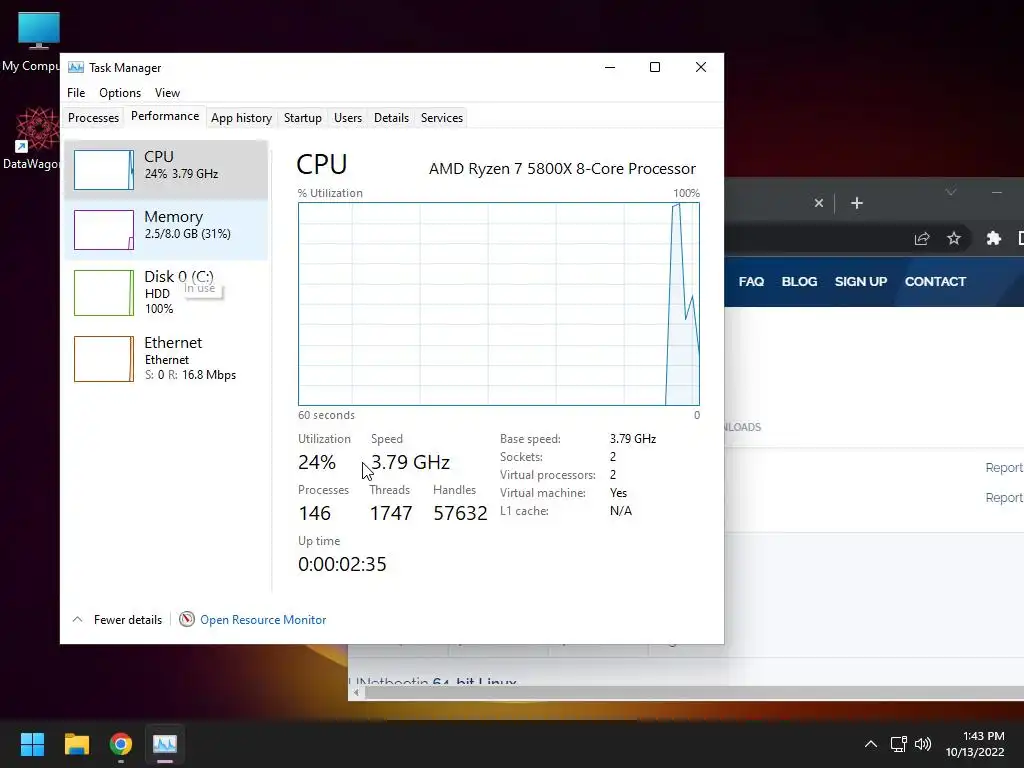Screen dimensions: 1024x768
Task: Close the browser tab with X
Action: point(818,203)
